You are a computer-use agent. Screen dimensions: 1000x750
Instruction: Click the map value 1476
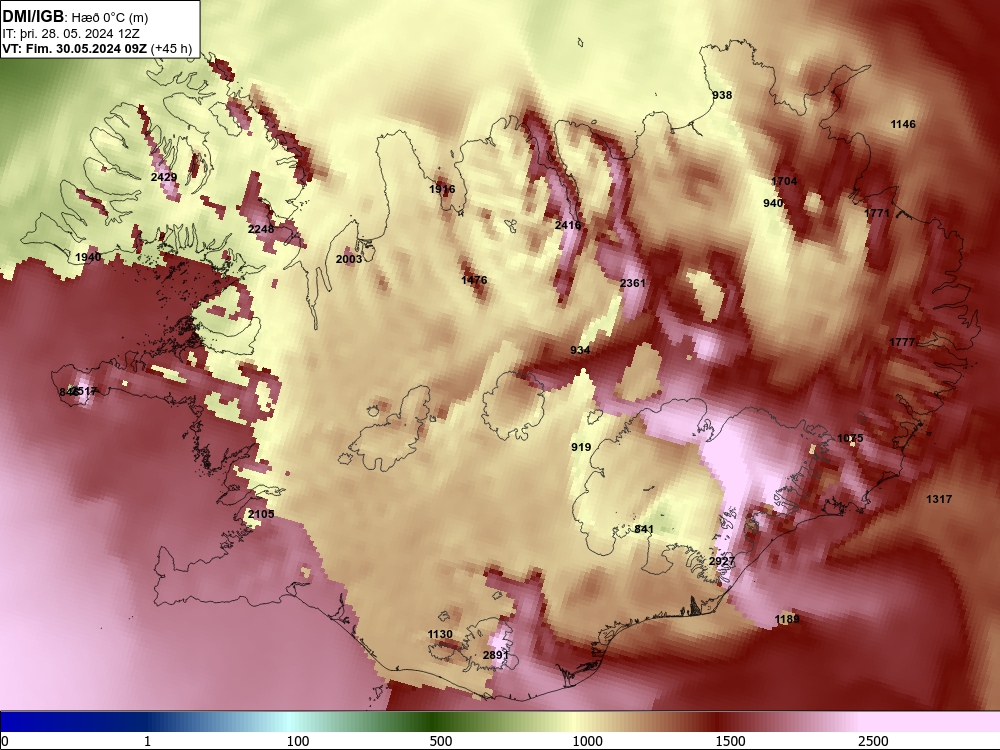pos(474,280)
